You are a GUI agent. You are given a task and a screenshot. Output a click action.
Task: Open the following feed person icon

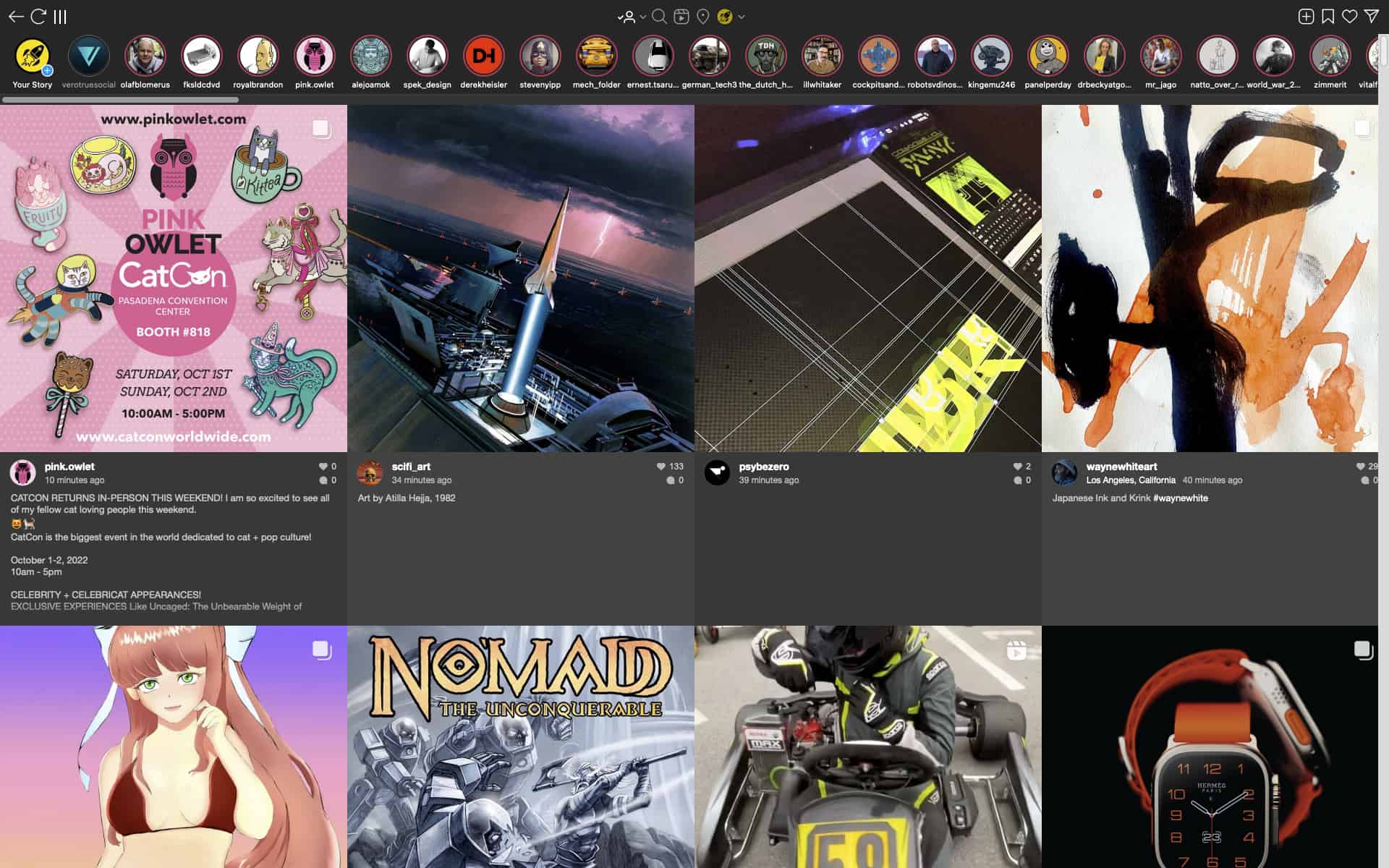628,17
